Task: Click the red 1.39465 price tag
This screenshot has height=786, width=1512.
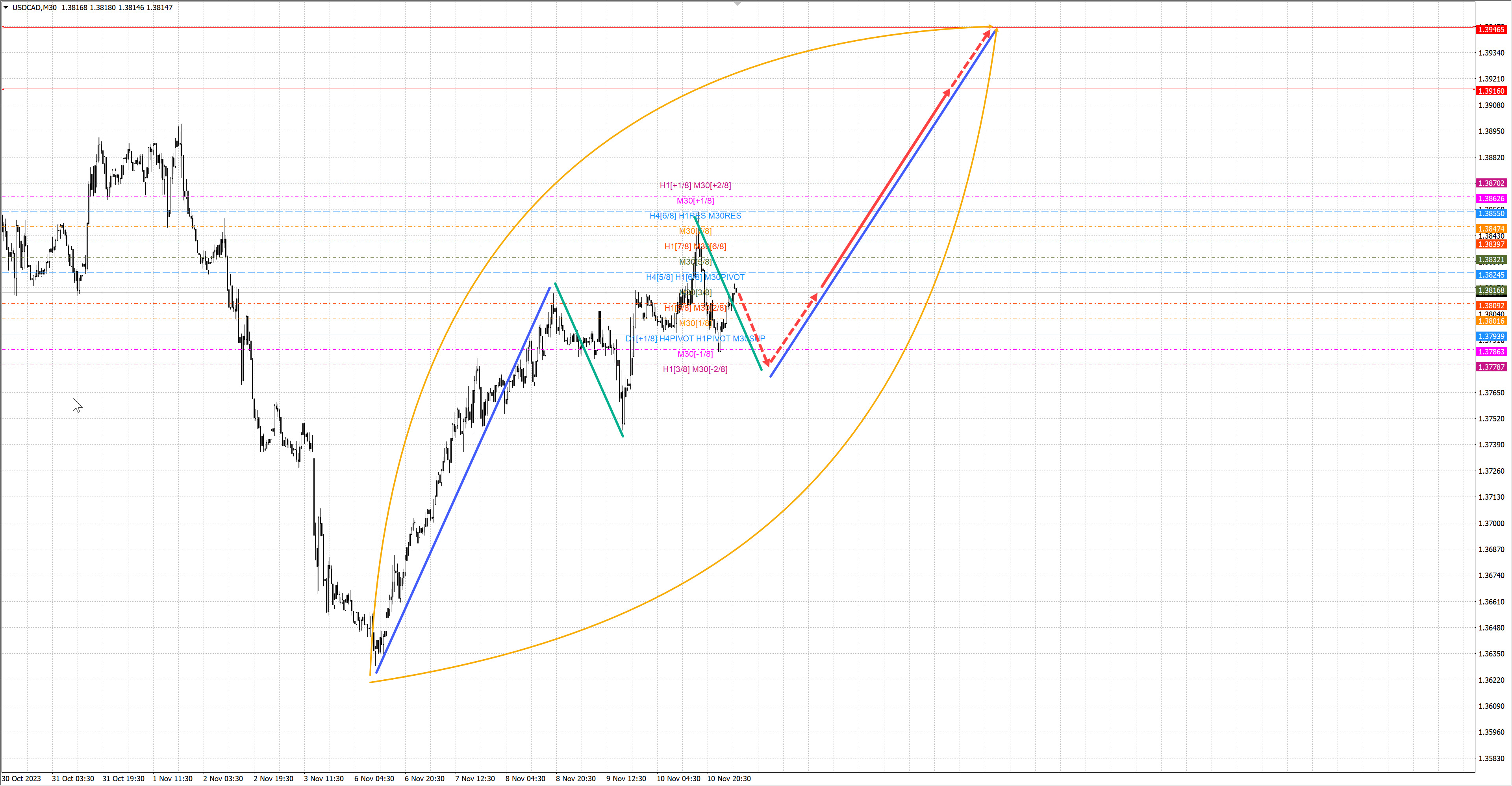Action: point(1491,30)
